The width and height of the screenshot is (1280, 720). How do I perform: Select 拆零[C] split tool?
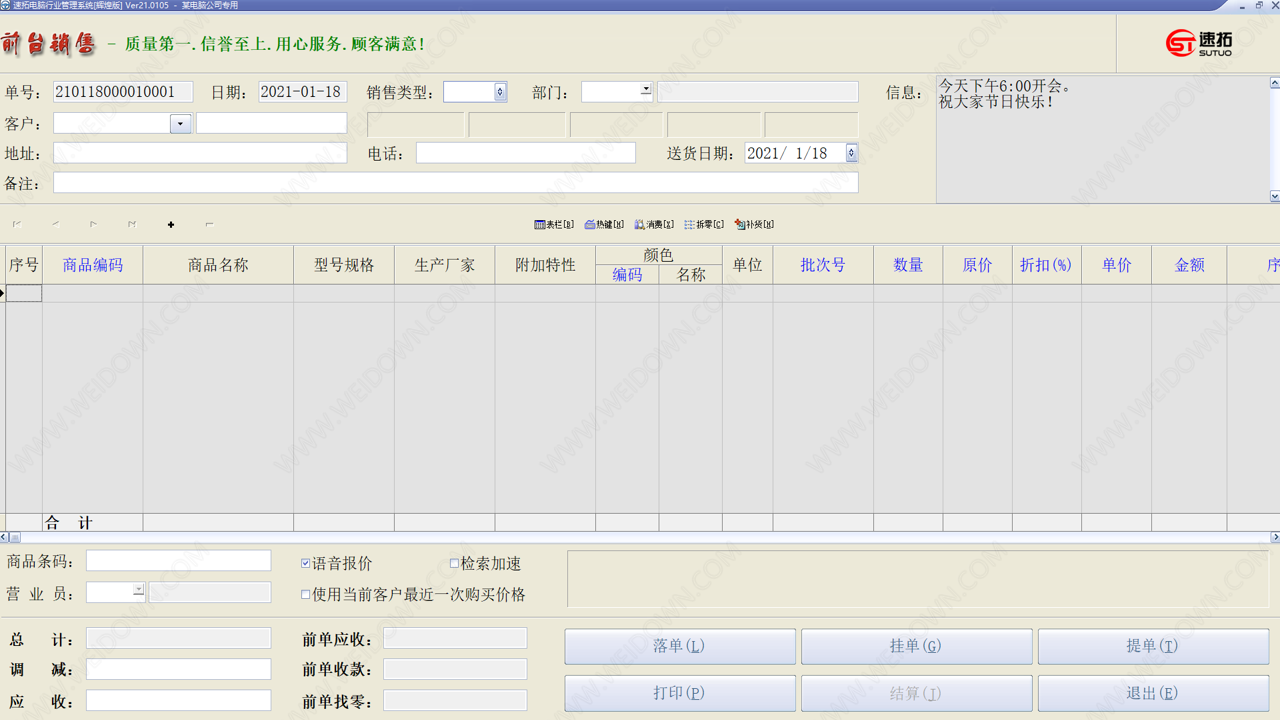pos(704,225)
